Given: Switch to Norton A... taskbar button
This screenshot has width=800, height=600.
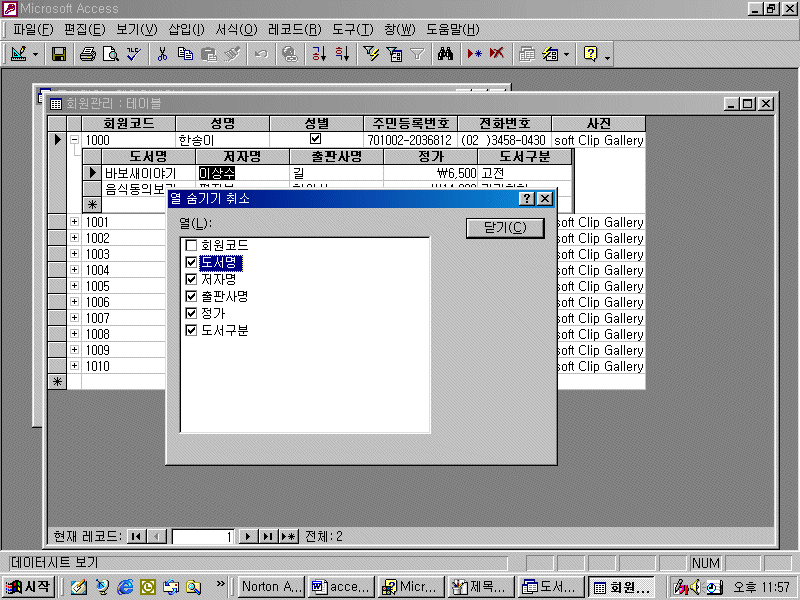Looking at the screenshot, I should [x=271, y=587].
